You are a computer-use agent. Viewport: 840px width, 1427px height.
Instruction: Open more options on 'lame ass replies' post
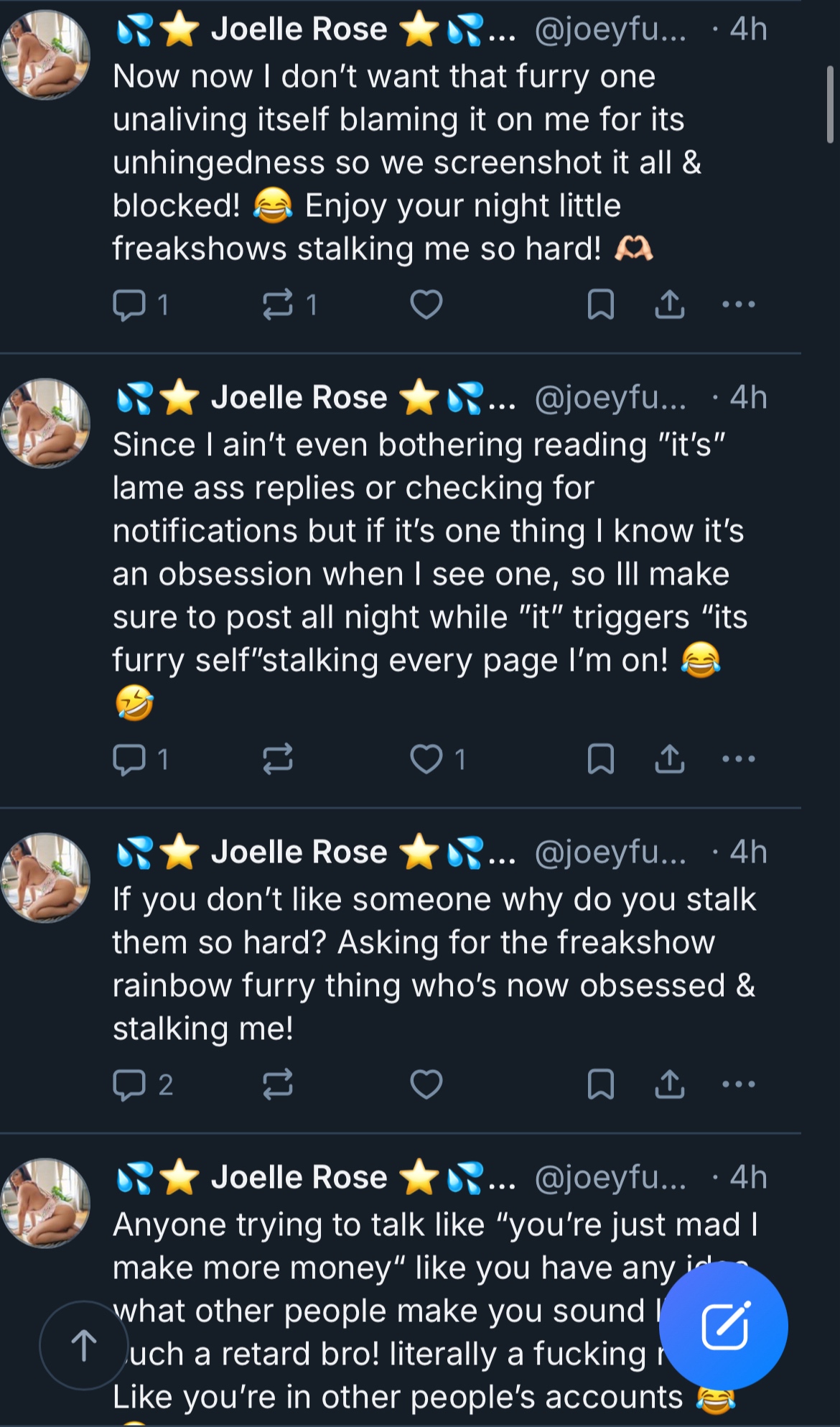click(x=739, y=759)
